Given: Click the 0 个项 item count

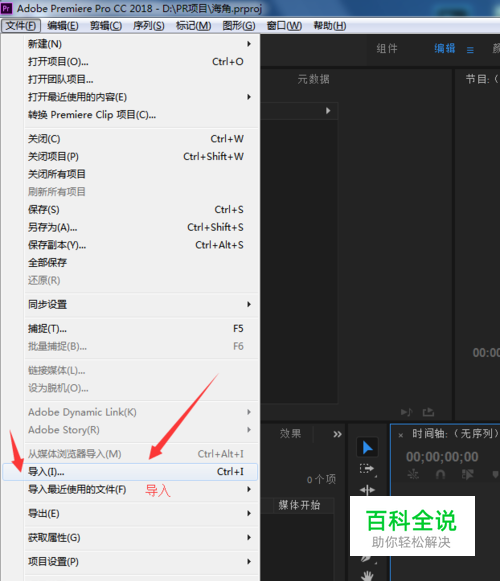Looking at the screenshot, I should tap(321, 479).
